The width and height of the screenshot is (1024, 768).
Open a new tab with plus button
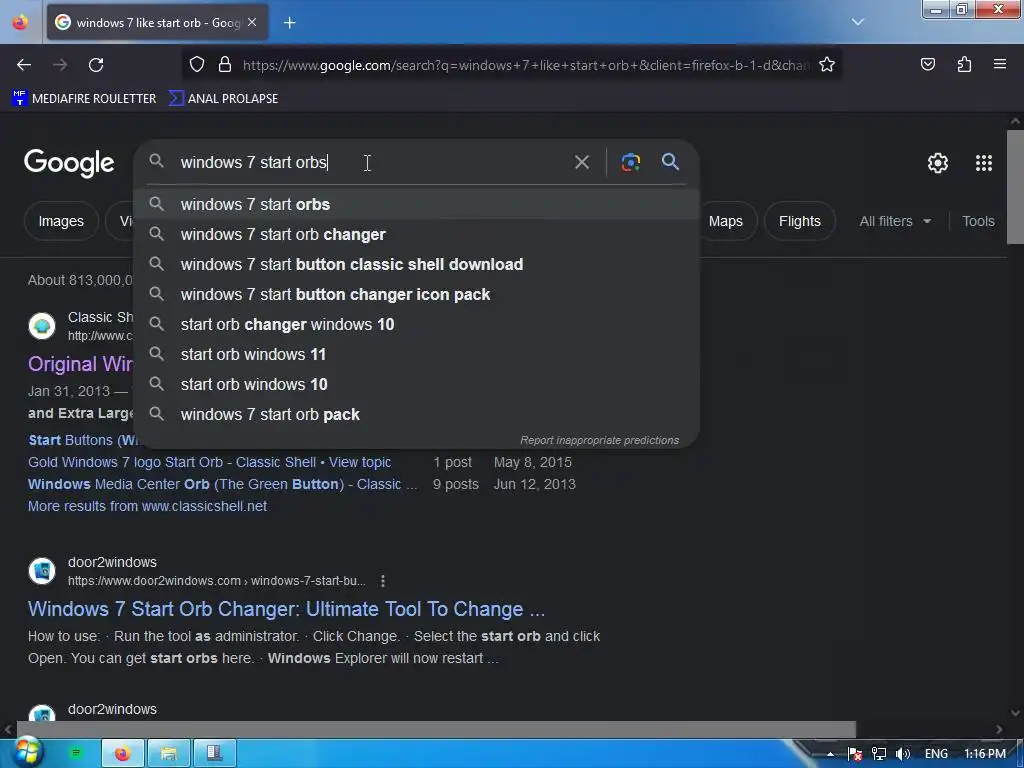289,23
